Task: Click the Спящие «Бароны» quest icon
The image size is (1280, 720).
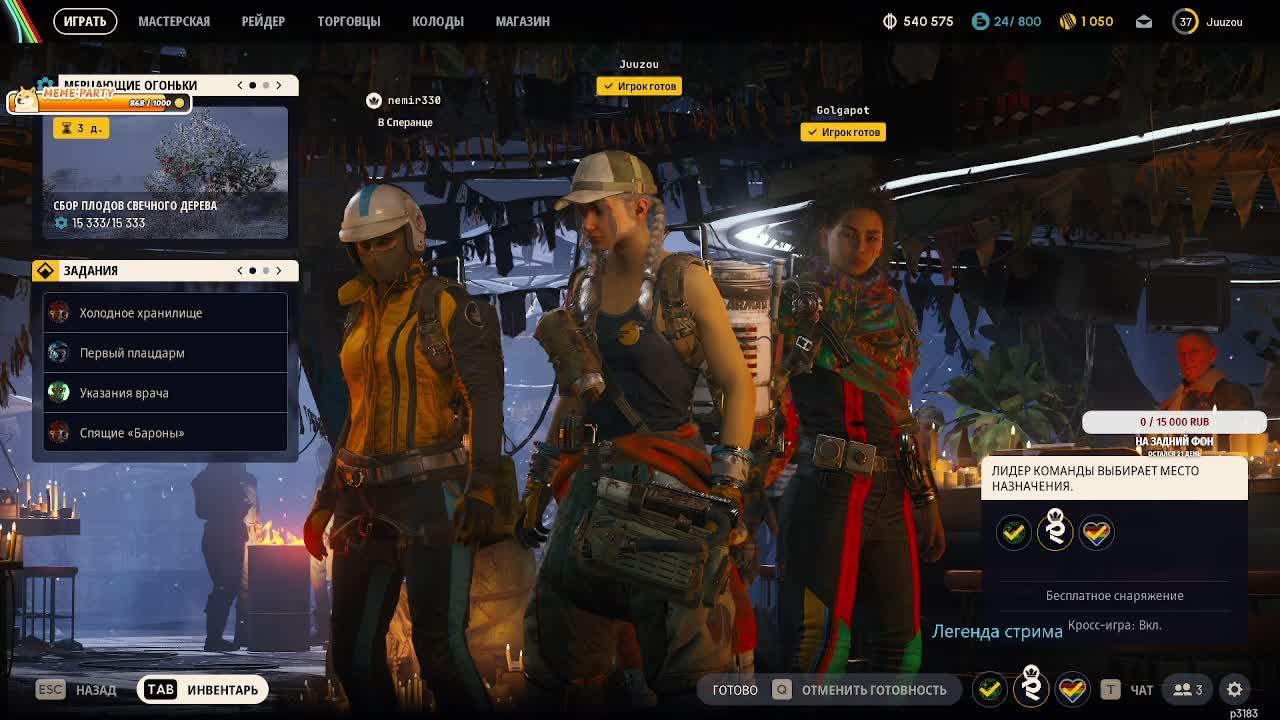Action: (59, 433)
